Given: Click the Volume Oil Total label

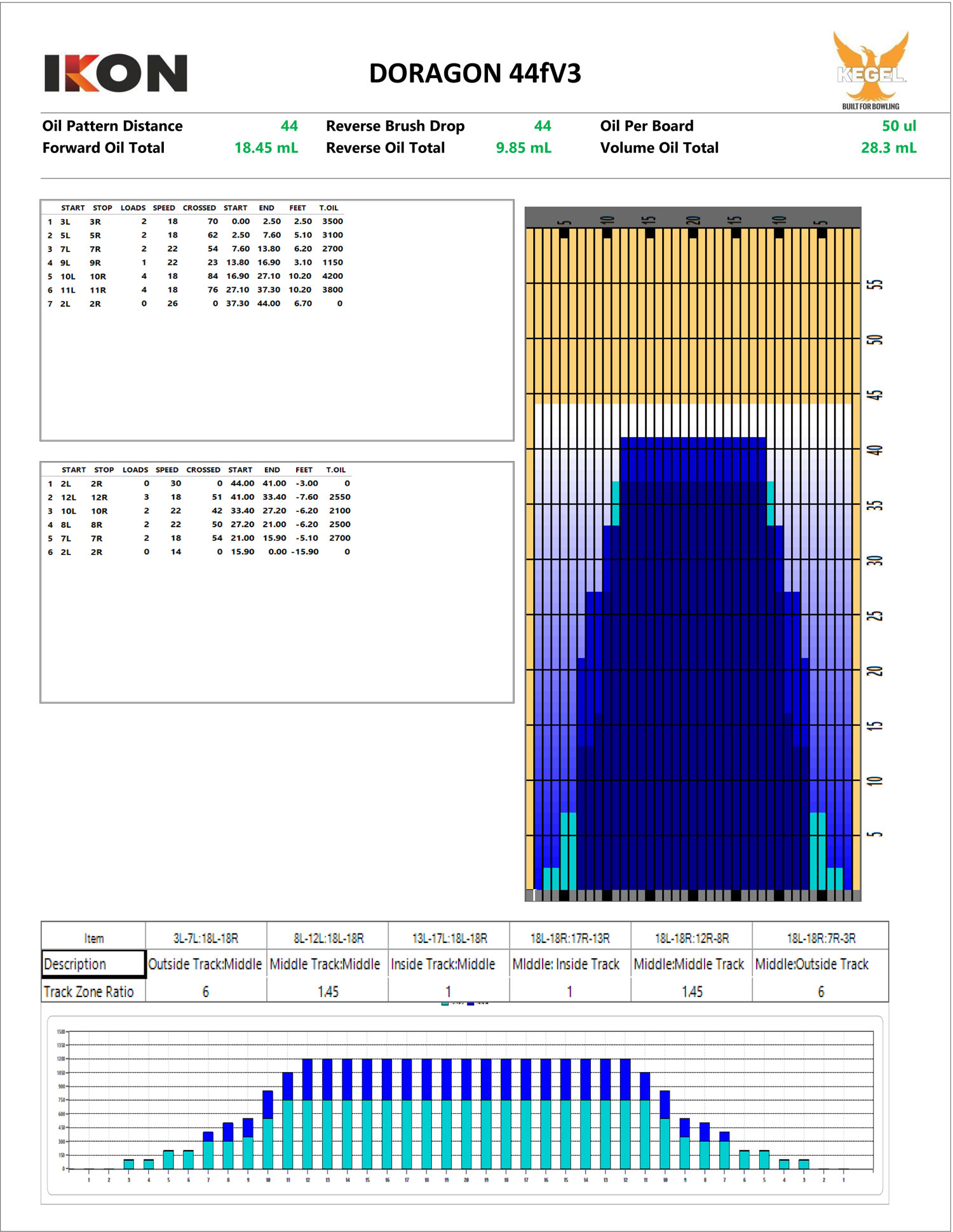Looking at the screenshot, I should click(x=659, y=148).
